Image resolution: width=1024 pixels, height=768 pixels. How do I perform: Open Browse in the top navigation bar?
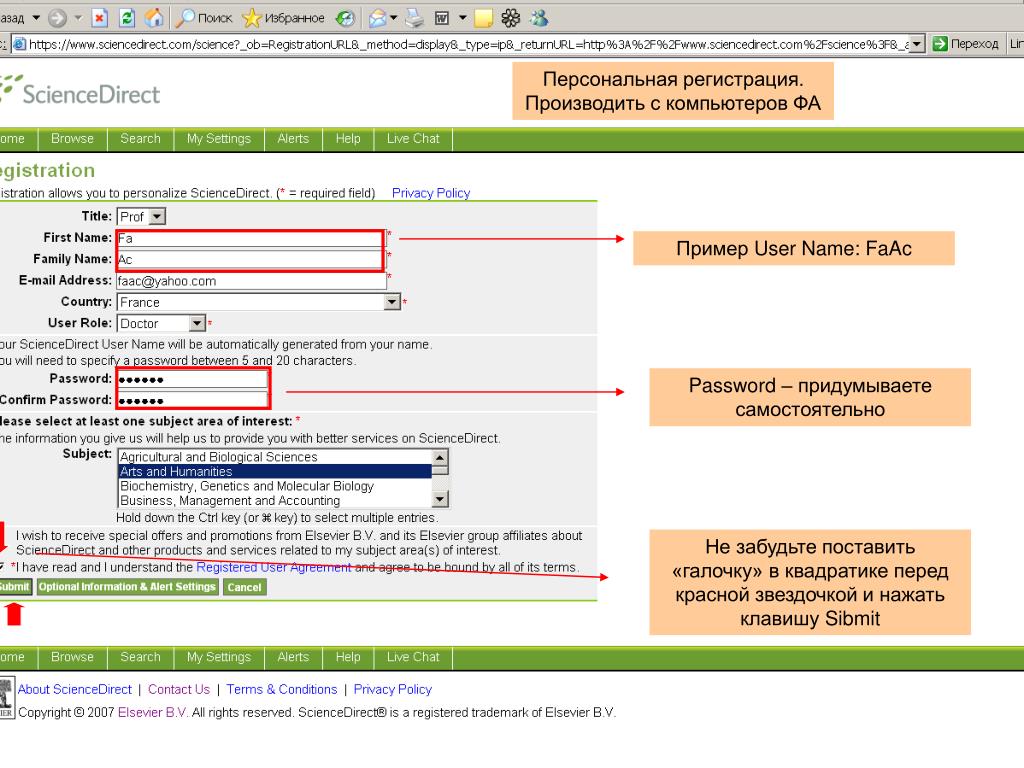pyautogui.click(x=72, y=138)
